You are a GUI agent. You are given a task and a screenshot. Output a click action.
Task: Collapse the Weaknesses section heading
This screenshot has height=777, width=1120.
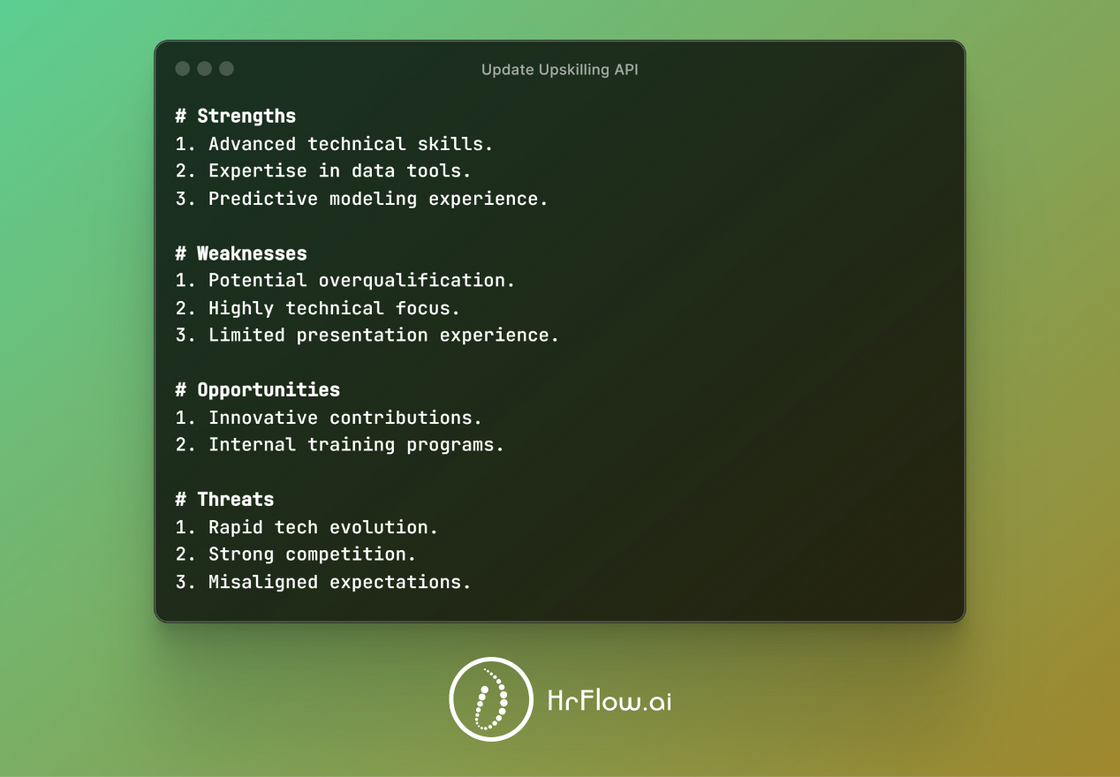point(242,253)
